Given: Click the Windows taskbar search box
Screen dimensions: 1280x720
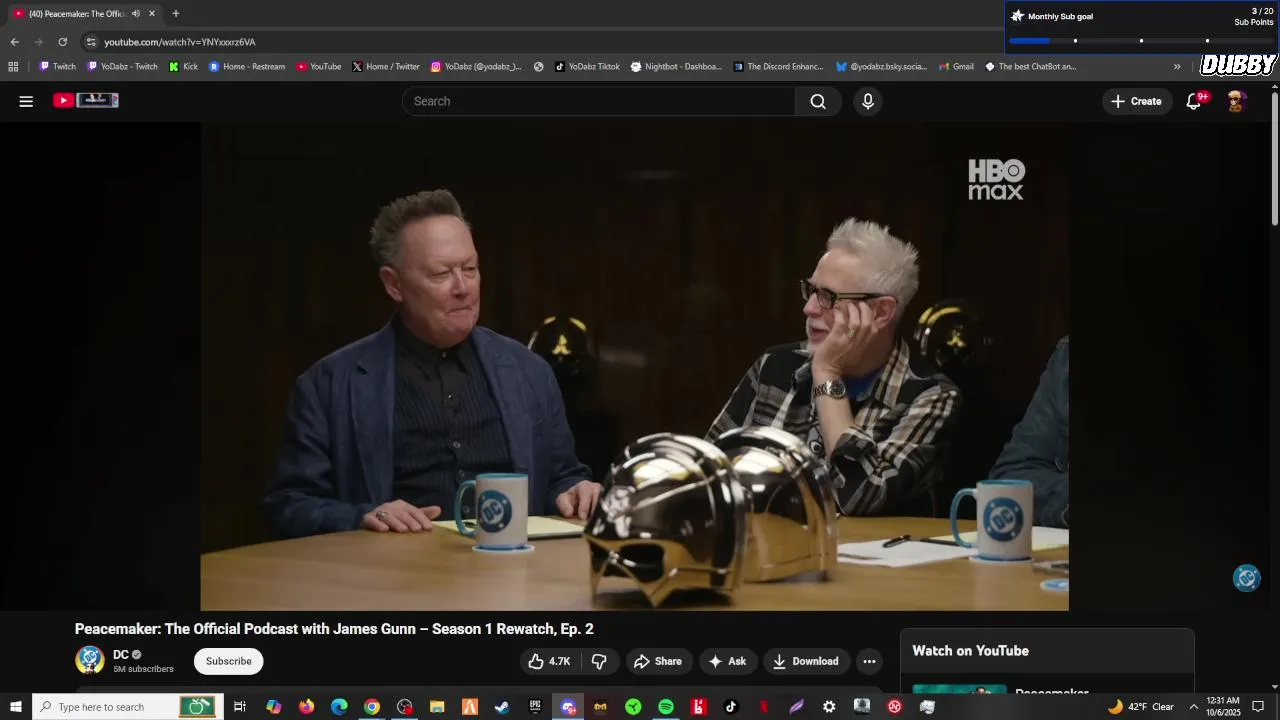Looking at the screenshot, I should pyautogui.click(x=126, y=707).
